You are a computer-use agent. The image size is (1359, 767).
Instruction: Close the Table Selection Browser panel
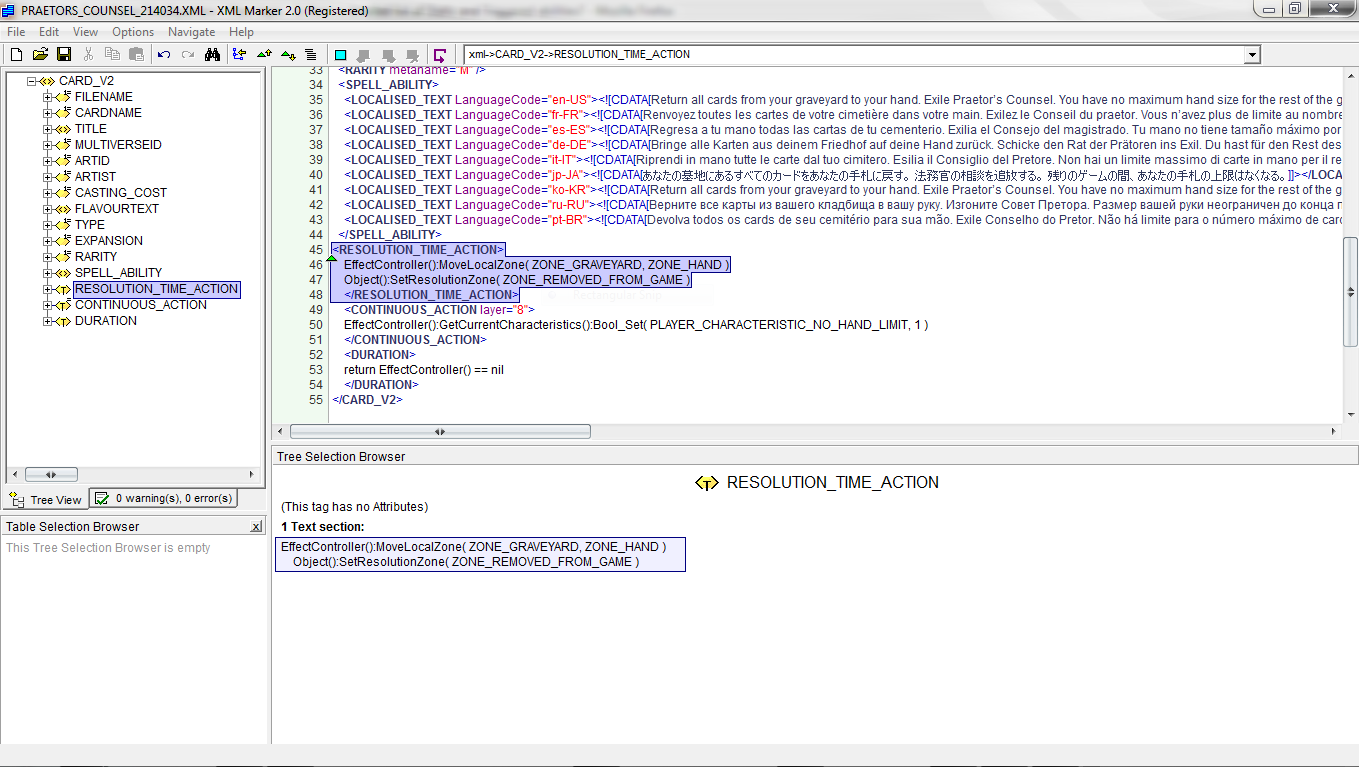tap(256, 526)
